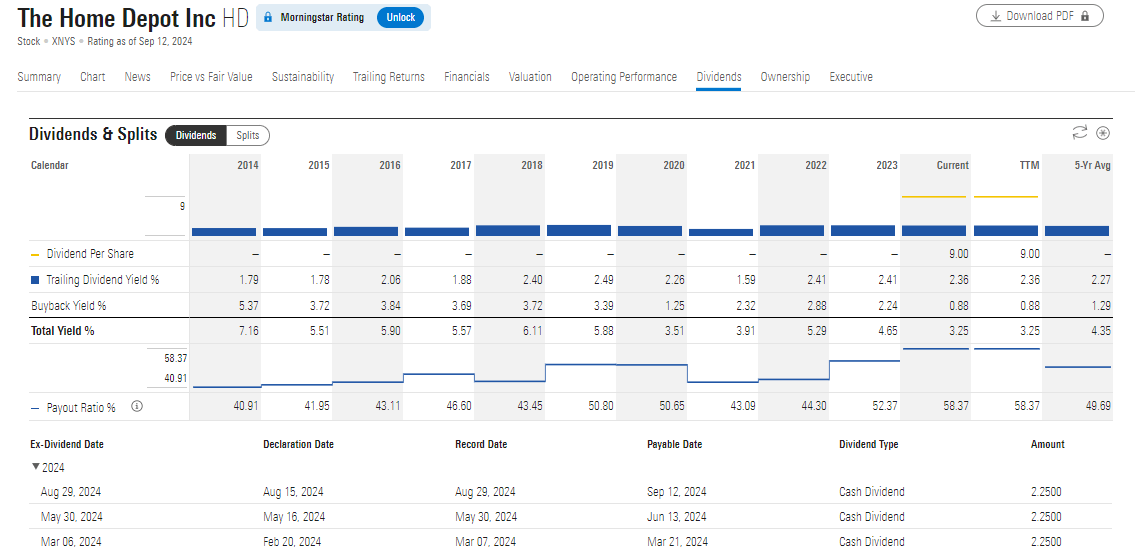Click The Home Depot Inc title

(x=116, y=17)
